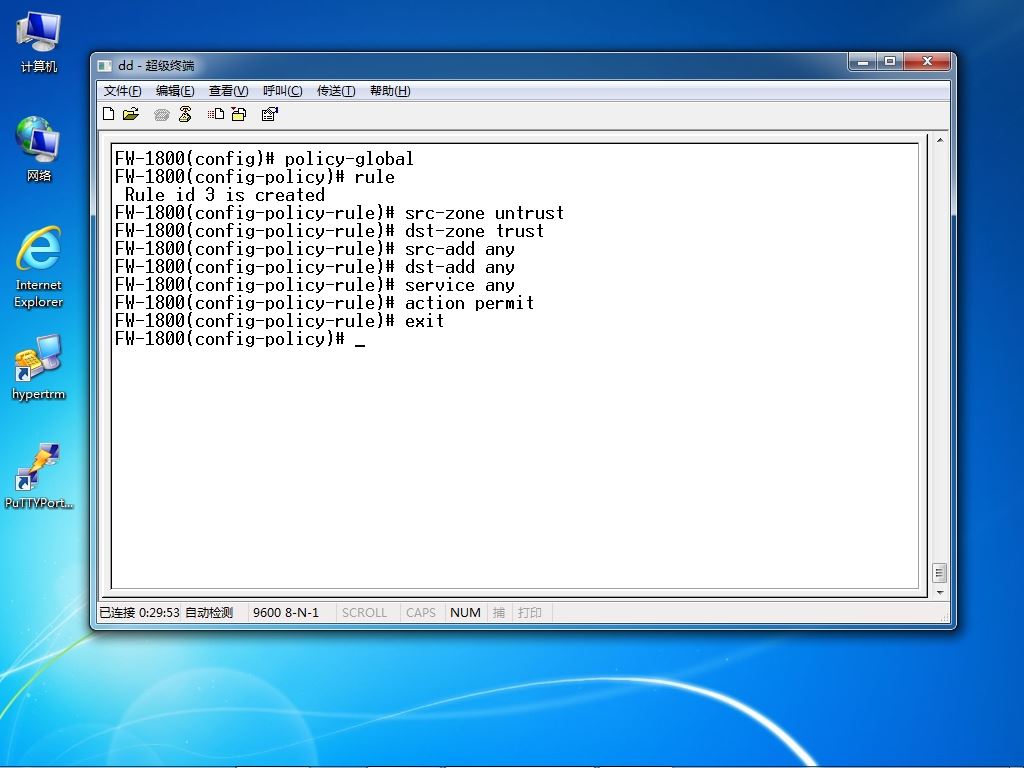Click the 'Rule id 3 is created' line
The height and width of the screenshot is (768, 1024).
225,195
